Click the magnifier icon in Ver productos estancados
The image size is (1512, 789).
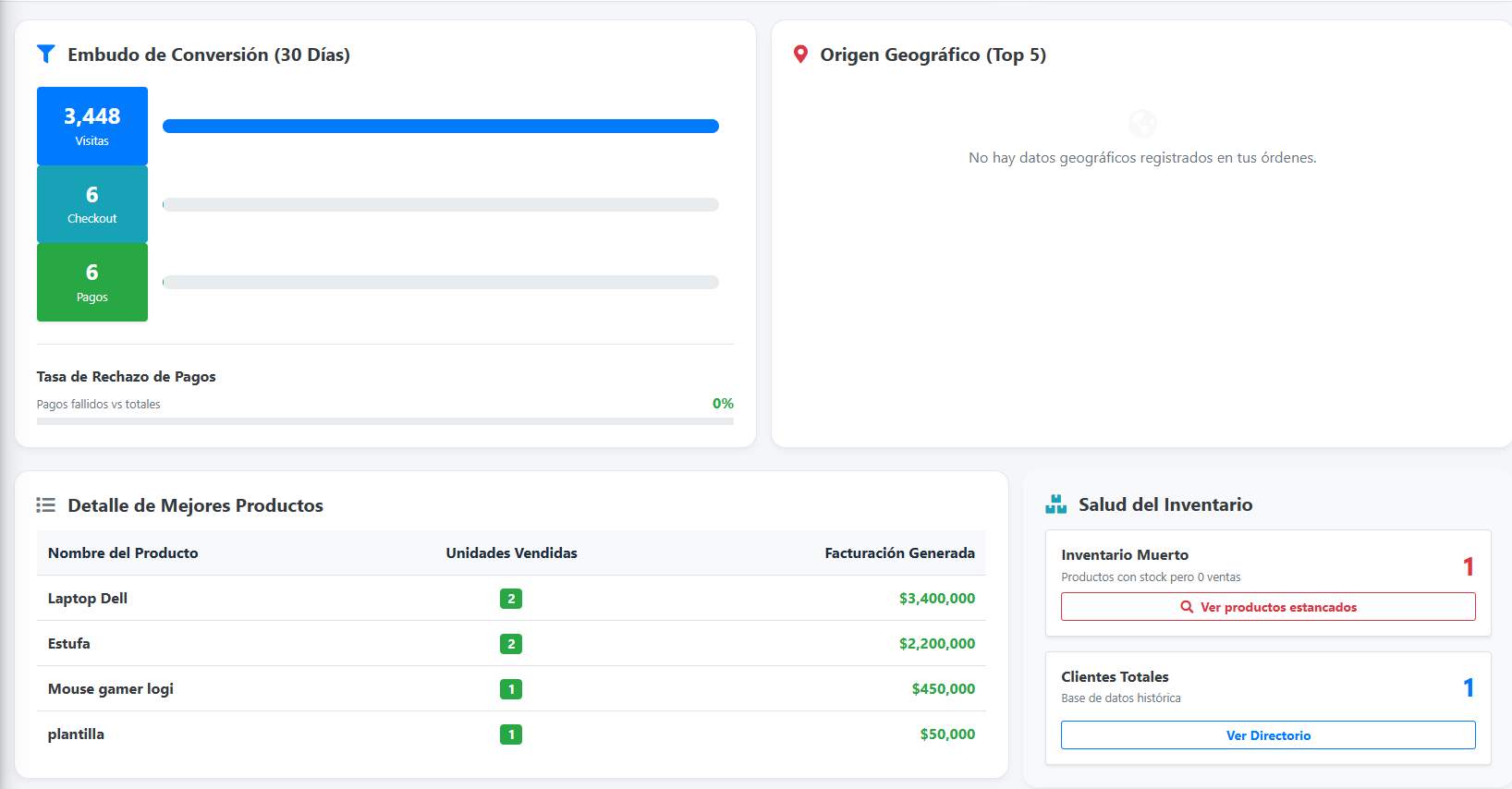tap(1187, 607)
